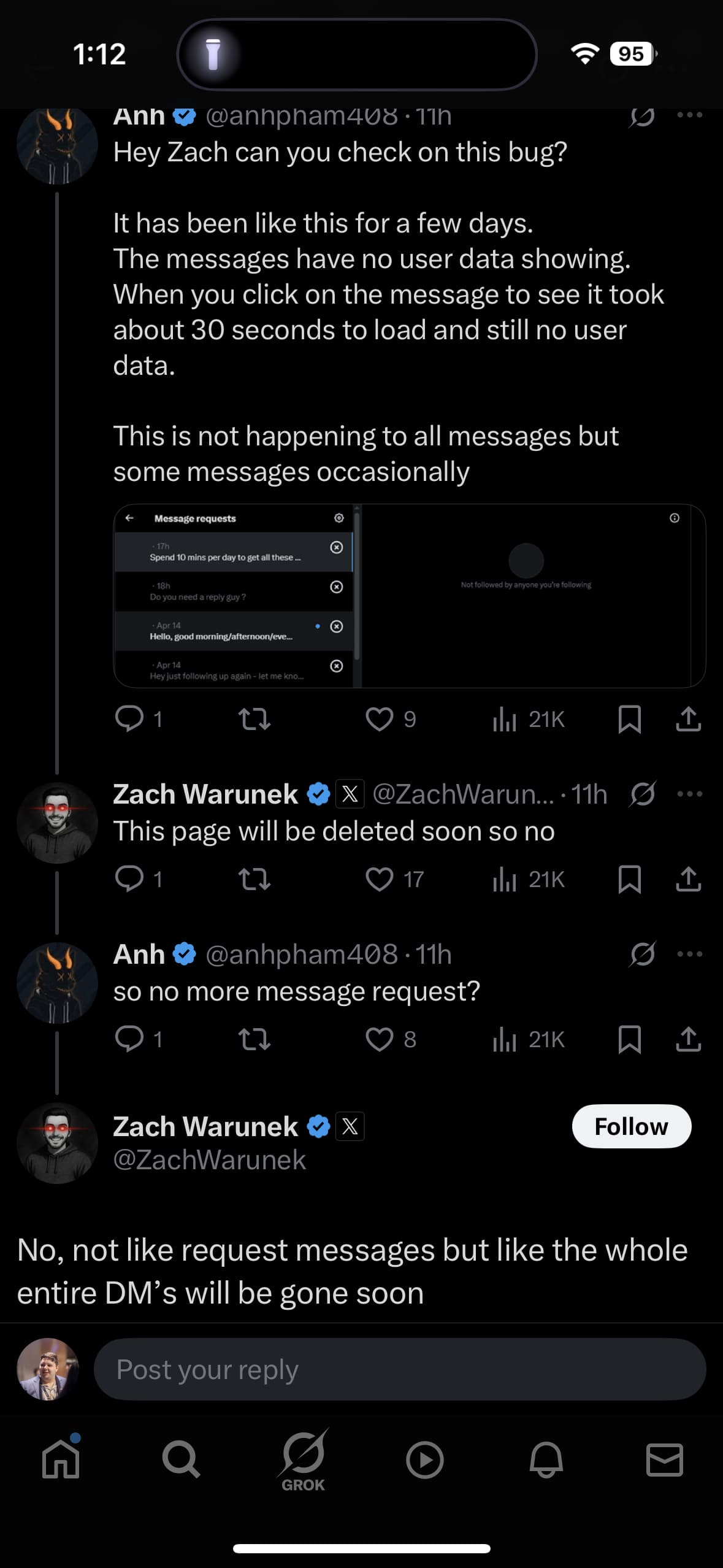The image size is (723, 1568).
Task: Ask Grok about Anh's "message request" post
Action: coord(642,954)
